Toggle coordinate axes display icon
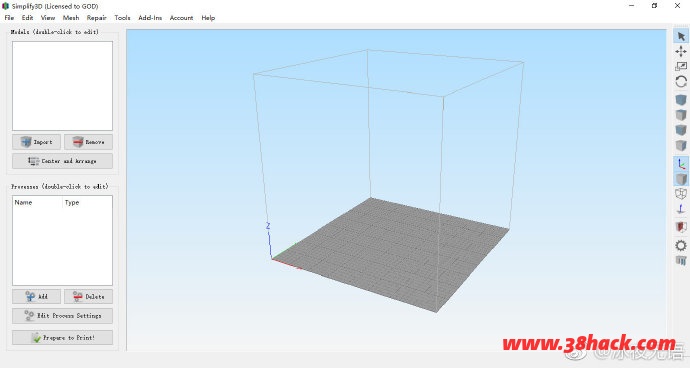Screen dimensions: 690x368 tap(681, 164)
